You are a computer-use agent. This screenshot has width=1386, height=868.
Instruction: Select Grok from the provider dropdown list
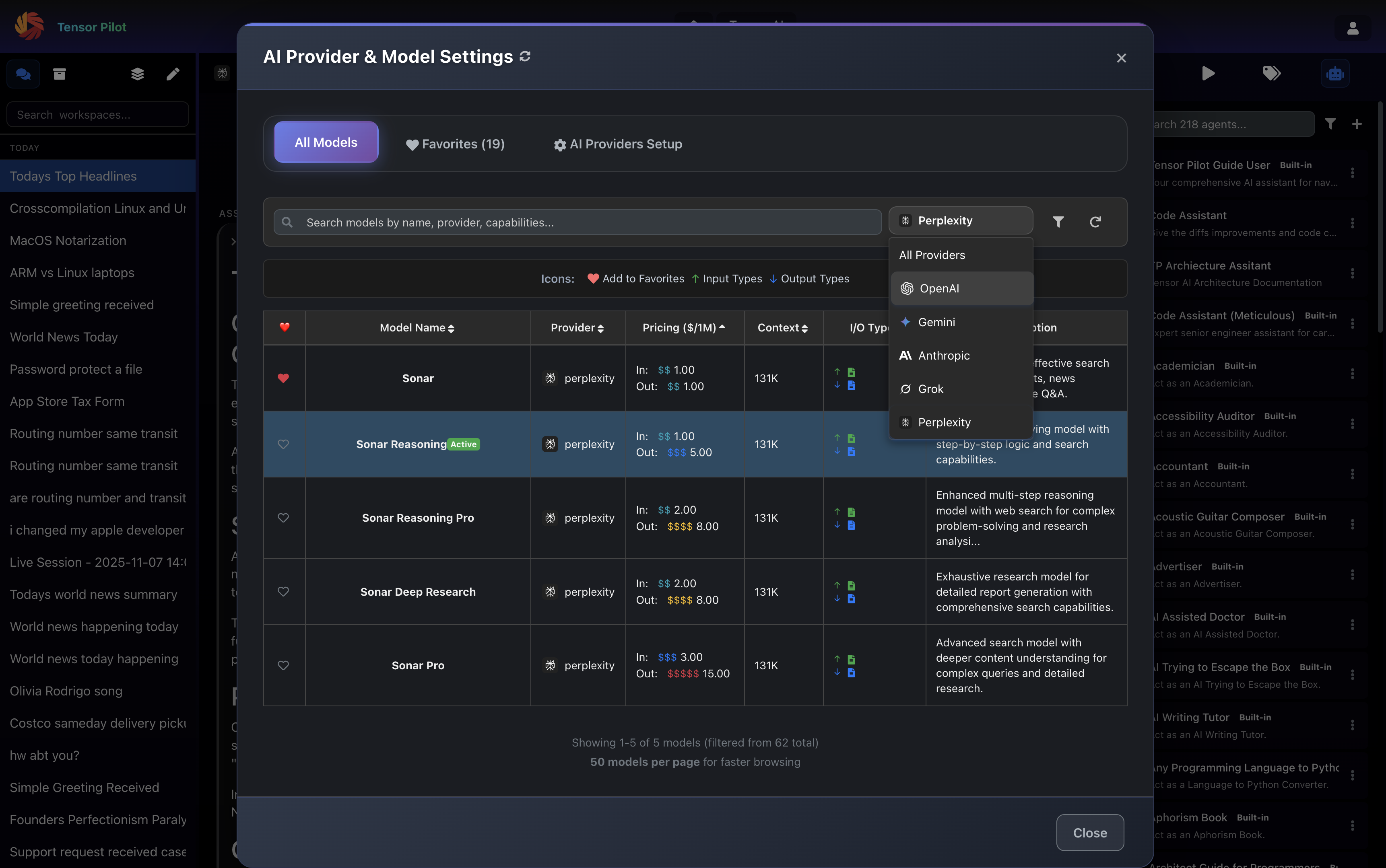click(x=930, y=389)
